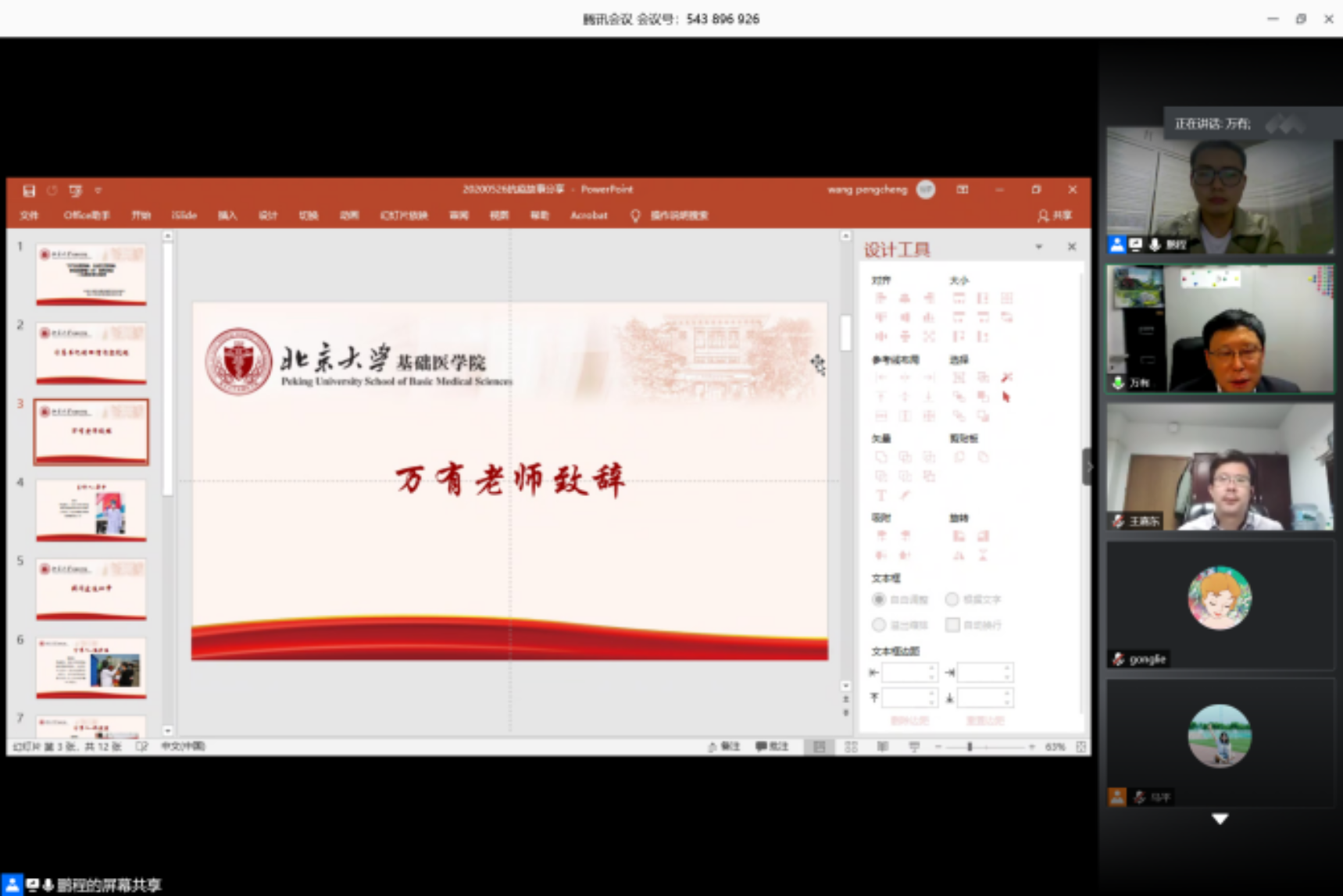Click the 共享 share button in PowerPoint
1343x896 pixels.
(x=1055, y=216)
